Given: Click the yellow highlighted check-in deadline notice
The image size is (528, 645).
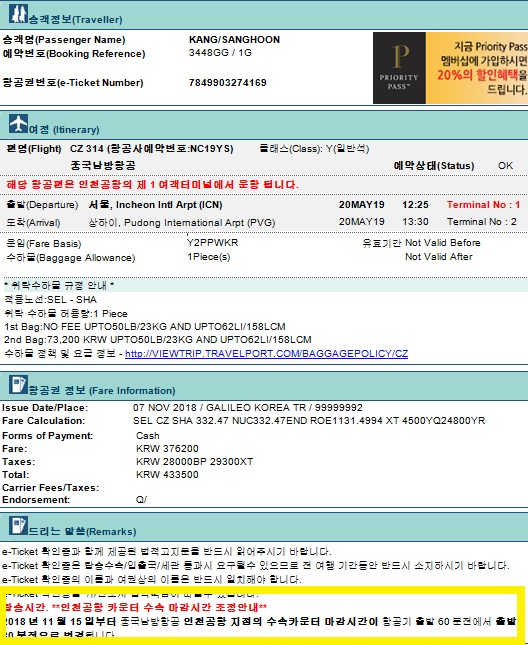Looking at the screenshot, I should pos(263,615).
